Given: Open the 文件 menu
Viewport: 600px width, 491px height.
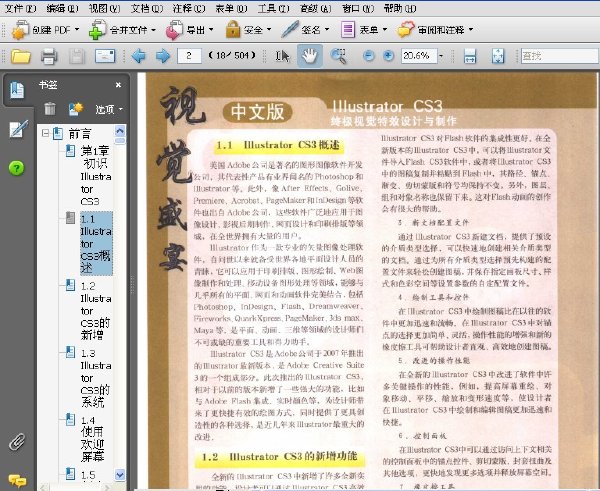Looking at the screenshot, I should click(x=20, y=8).
